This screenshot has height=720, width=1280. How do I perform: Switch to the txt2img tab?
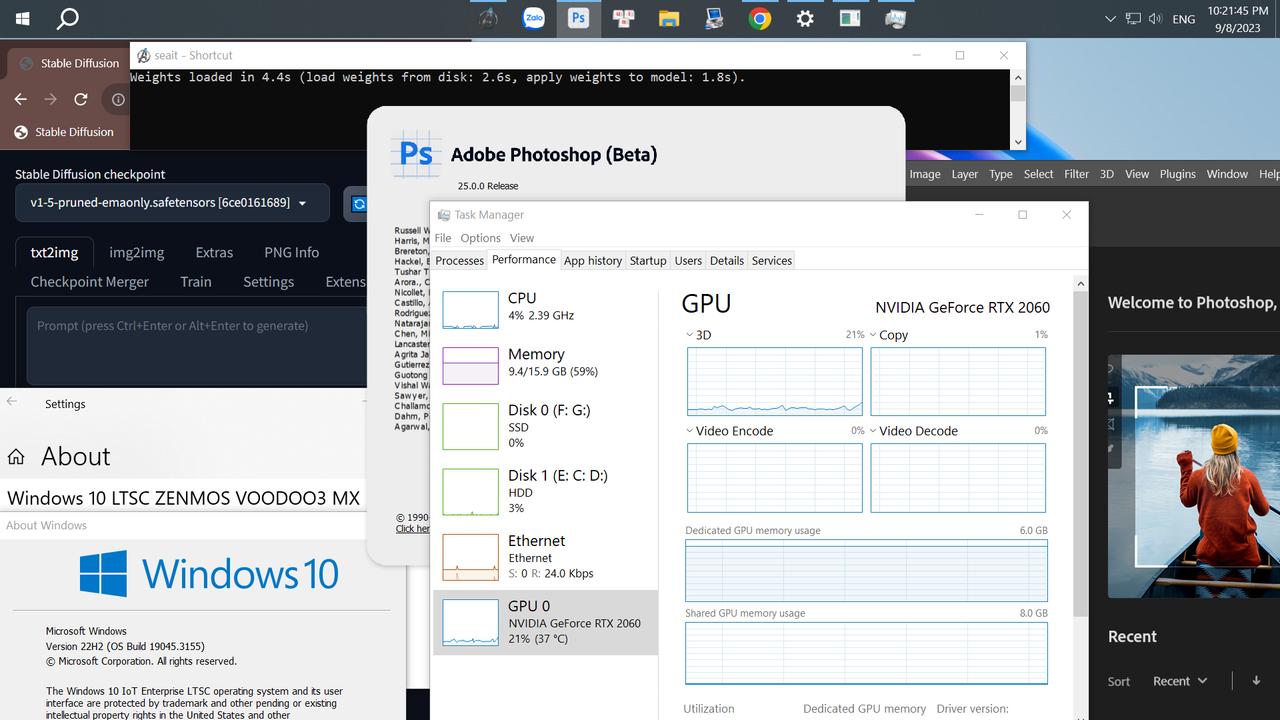click(54, 252)
